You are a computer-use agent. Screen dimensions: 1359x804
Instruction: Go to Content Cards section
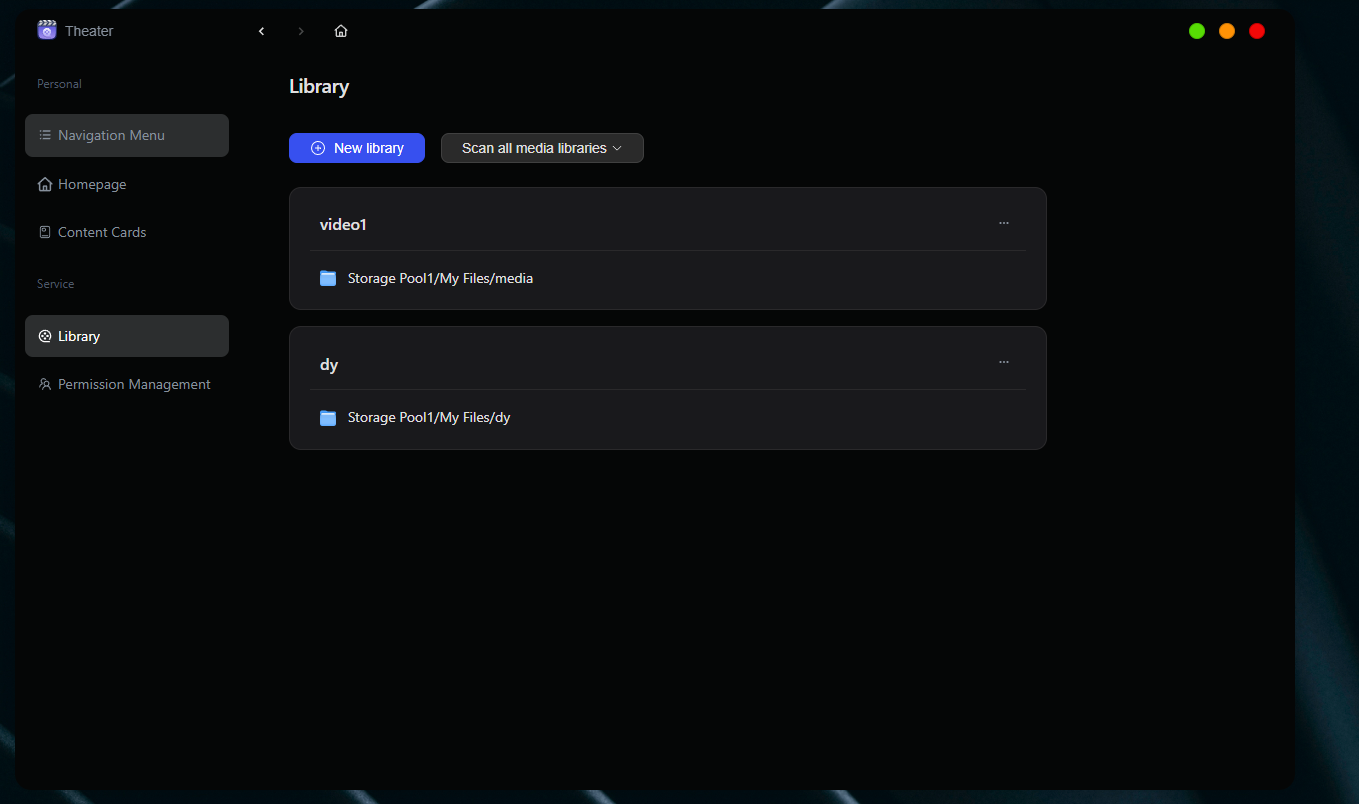[x=127, y=232]
